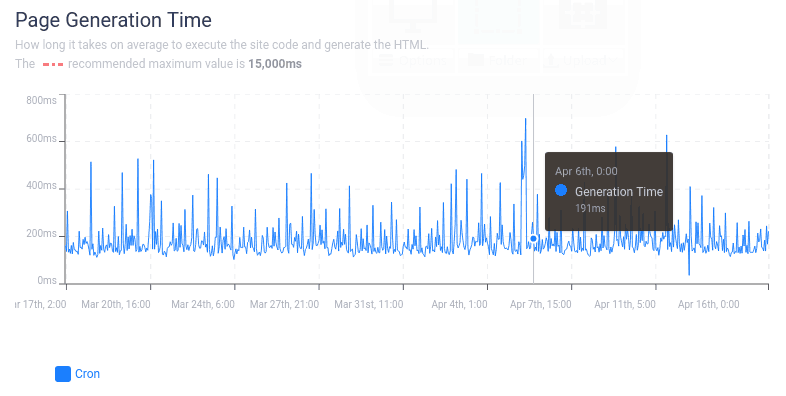Click the faint hamburger Options icon in background
This screenshot has width=786, height=396.
(385, 61)
